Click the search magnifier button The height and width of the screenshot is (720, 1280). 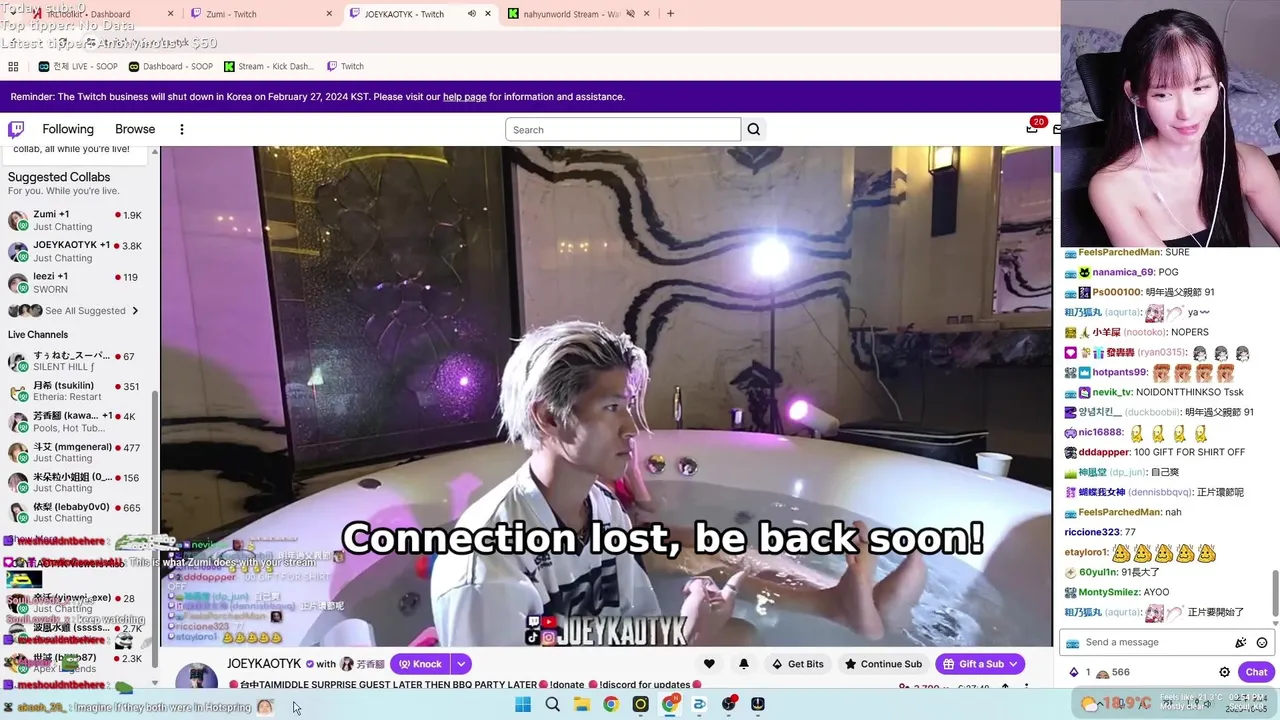point(754,129)
